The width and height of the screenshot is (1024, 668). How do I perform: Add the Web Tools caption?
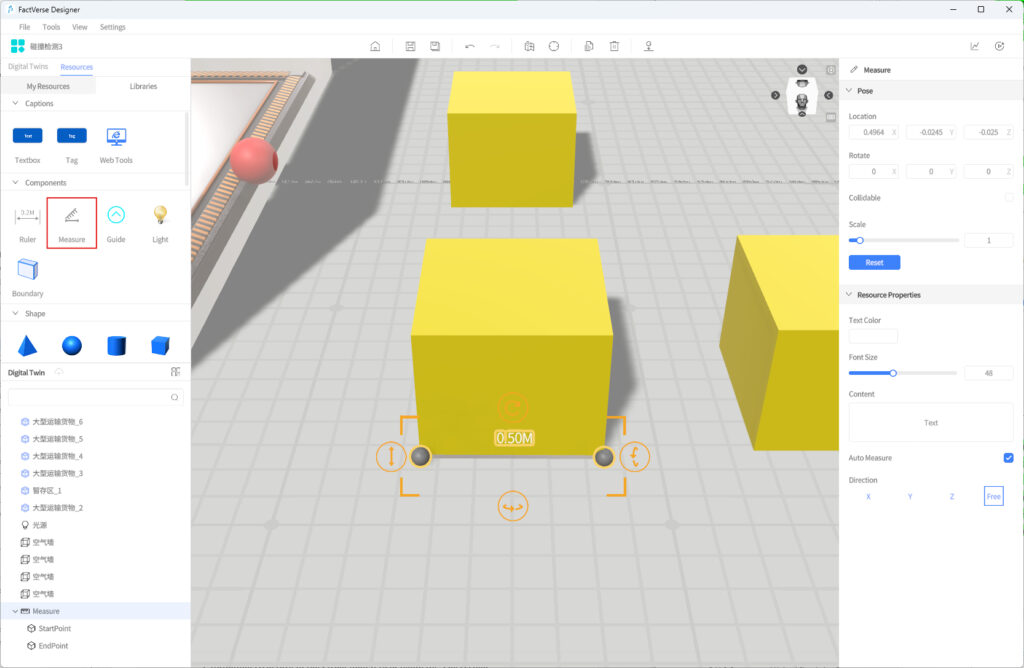tap(116, 145)
